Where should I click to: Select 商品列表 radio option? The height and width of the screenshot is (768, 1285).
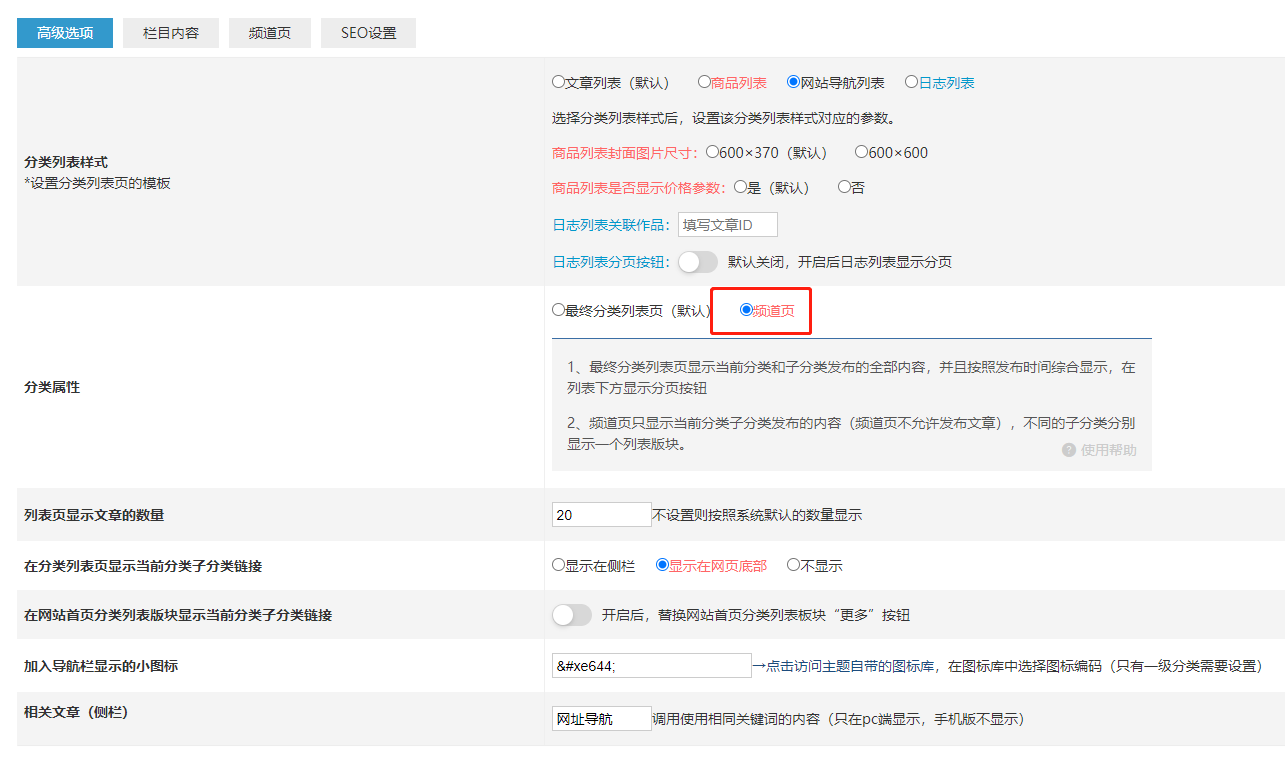click(704, 82)
